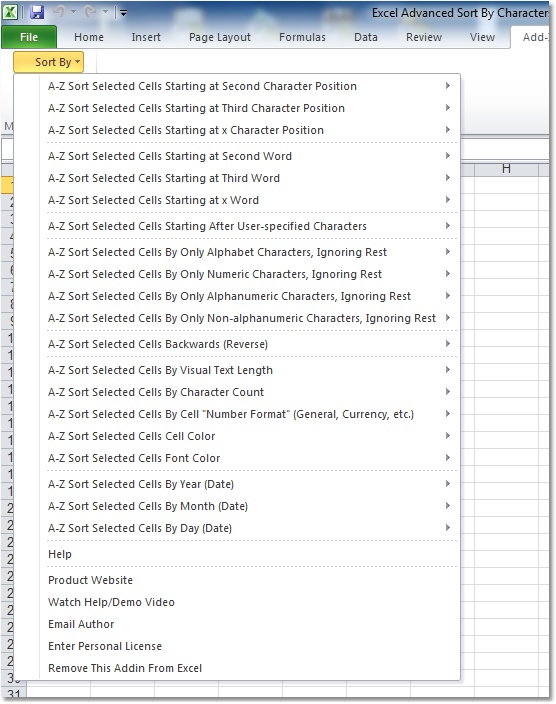Open the File tab
Image resolution: width=556 pixels, height=704 pixels.
(x=29, y=37)
